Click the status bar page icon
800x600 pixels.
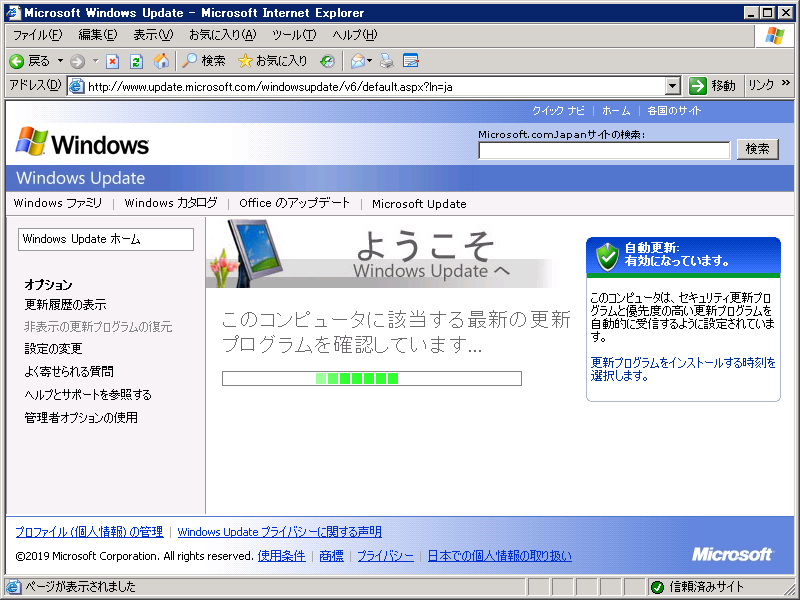pos(13,587)
